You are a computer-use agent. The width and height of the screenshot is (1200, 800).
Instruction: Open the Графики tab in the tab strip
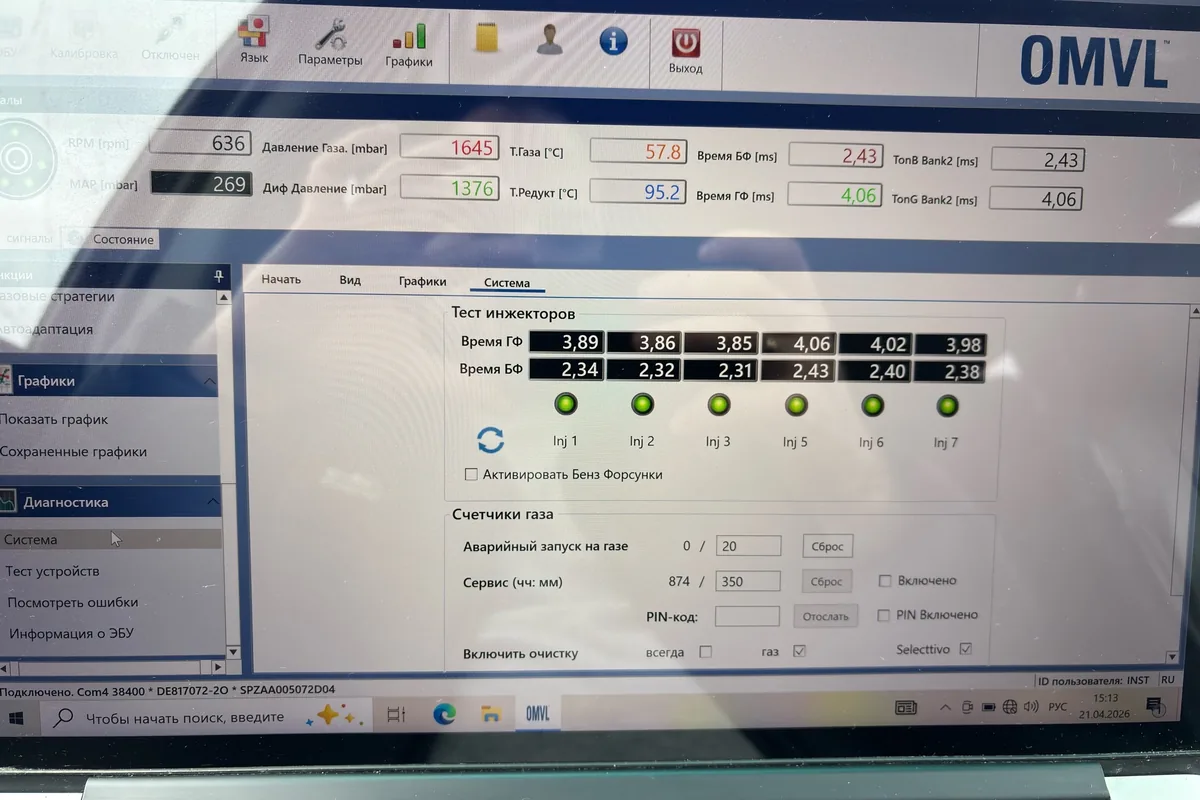point(422,282)
